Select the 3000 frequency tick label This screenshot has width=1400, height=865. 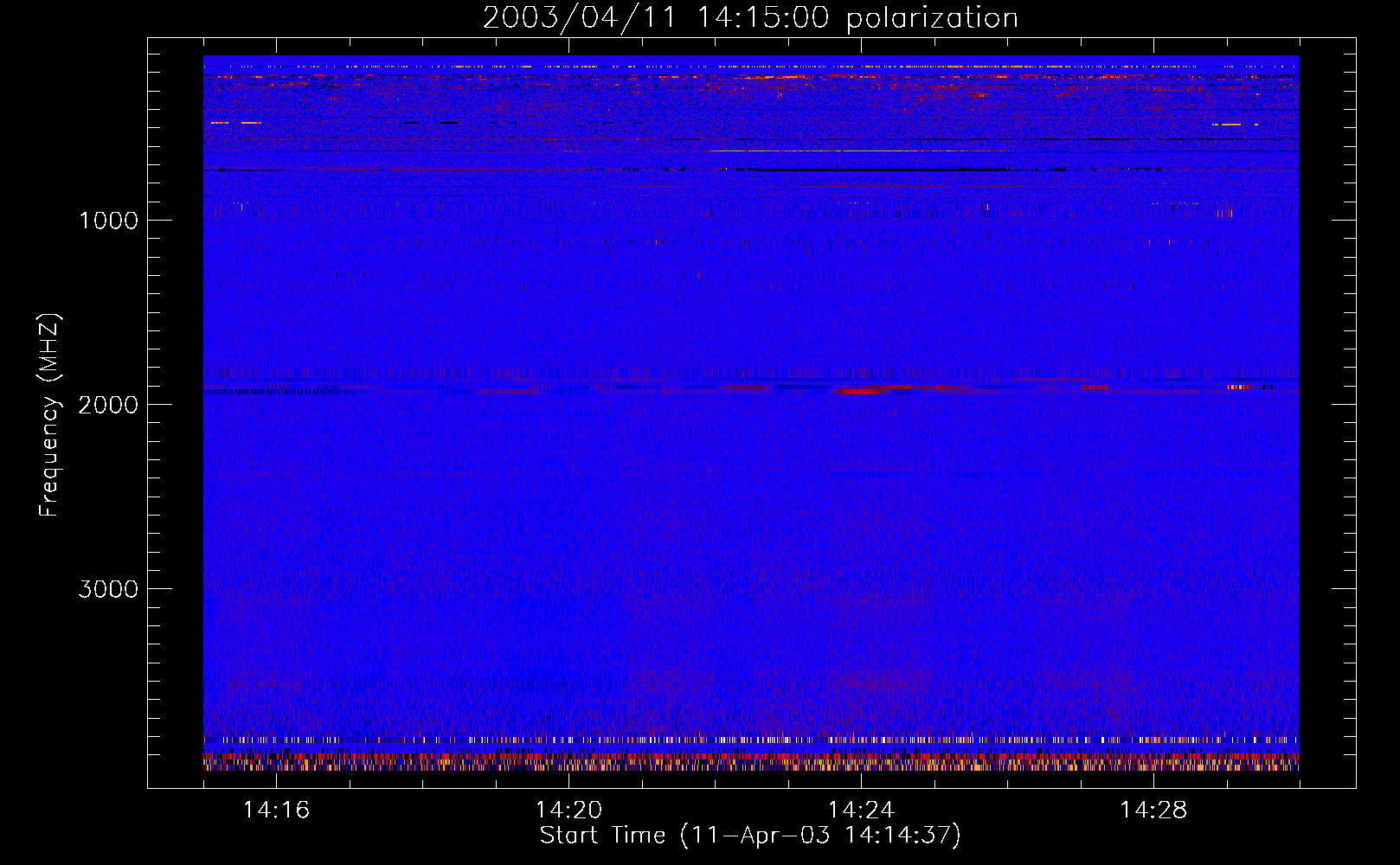pos(108,589)
